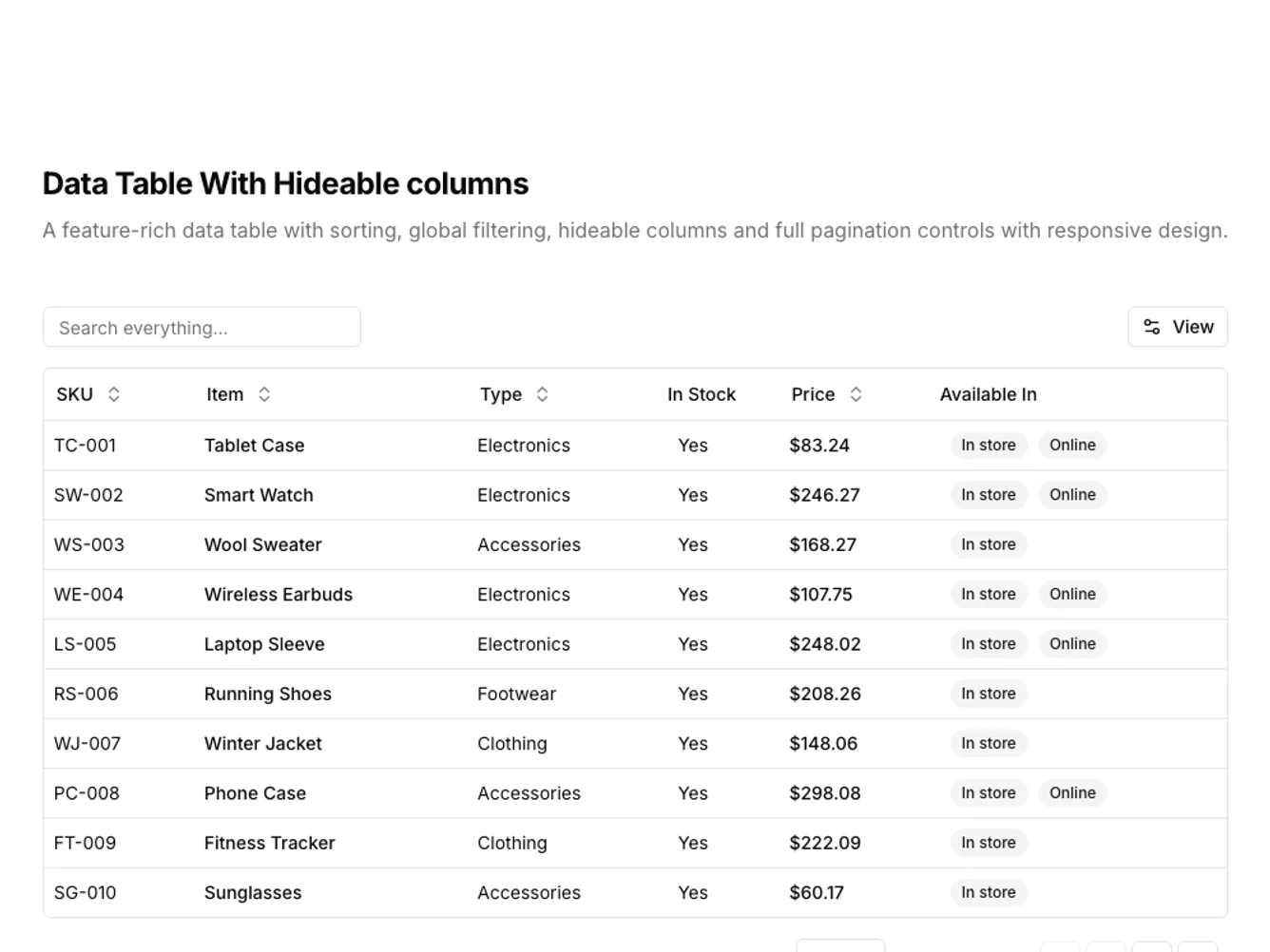This screenshot has height=952, width=1270.
Task: Go to the last page
Action: pos(1197,948)
